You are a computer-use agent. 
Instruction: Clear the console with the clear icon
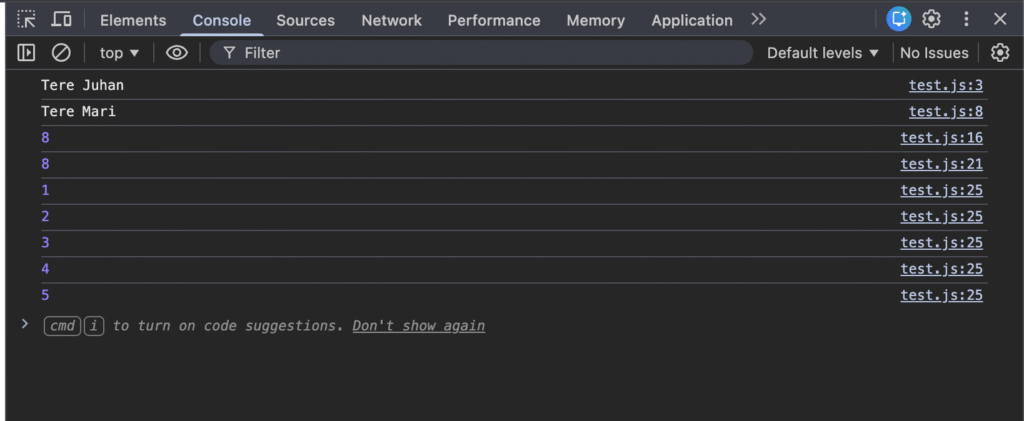(61, 53)
